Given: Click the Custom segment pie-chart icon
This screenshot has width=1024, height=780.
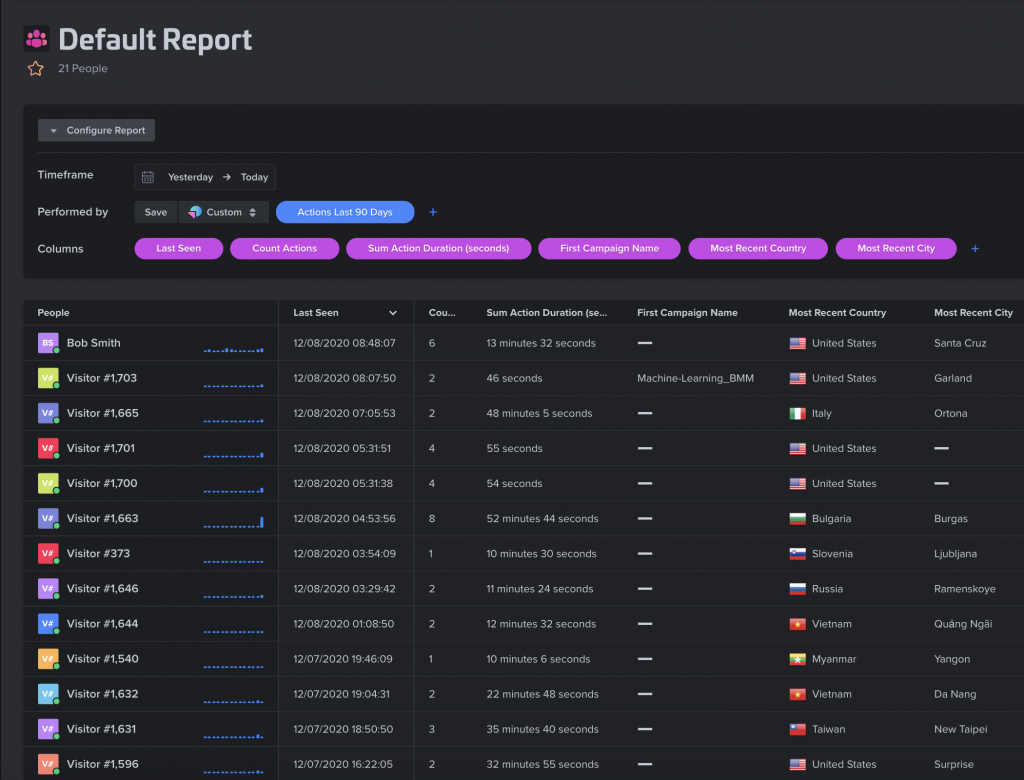Looking at the screenshot, I should coord(195,212).
